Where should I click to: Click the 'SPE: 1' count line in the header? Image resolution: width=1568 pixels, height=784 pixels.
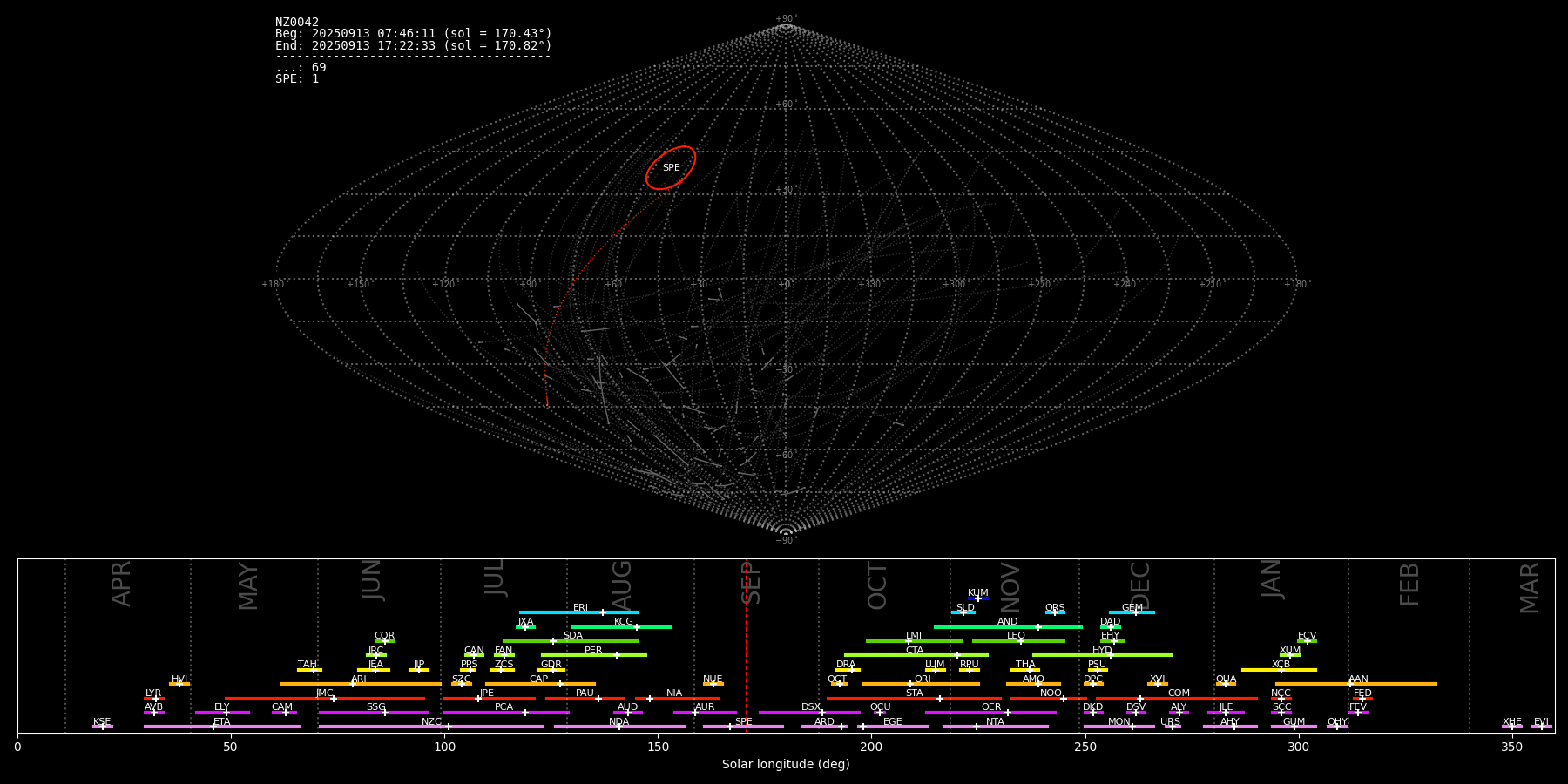pos(297,79)
